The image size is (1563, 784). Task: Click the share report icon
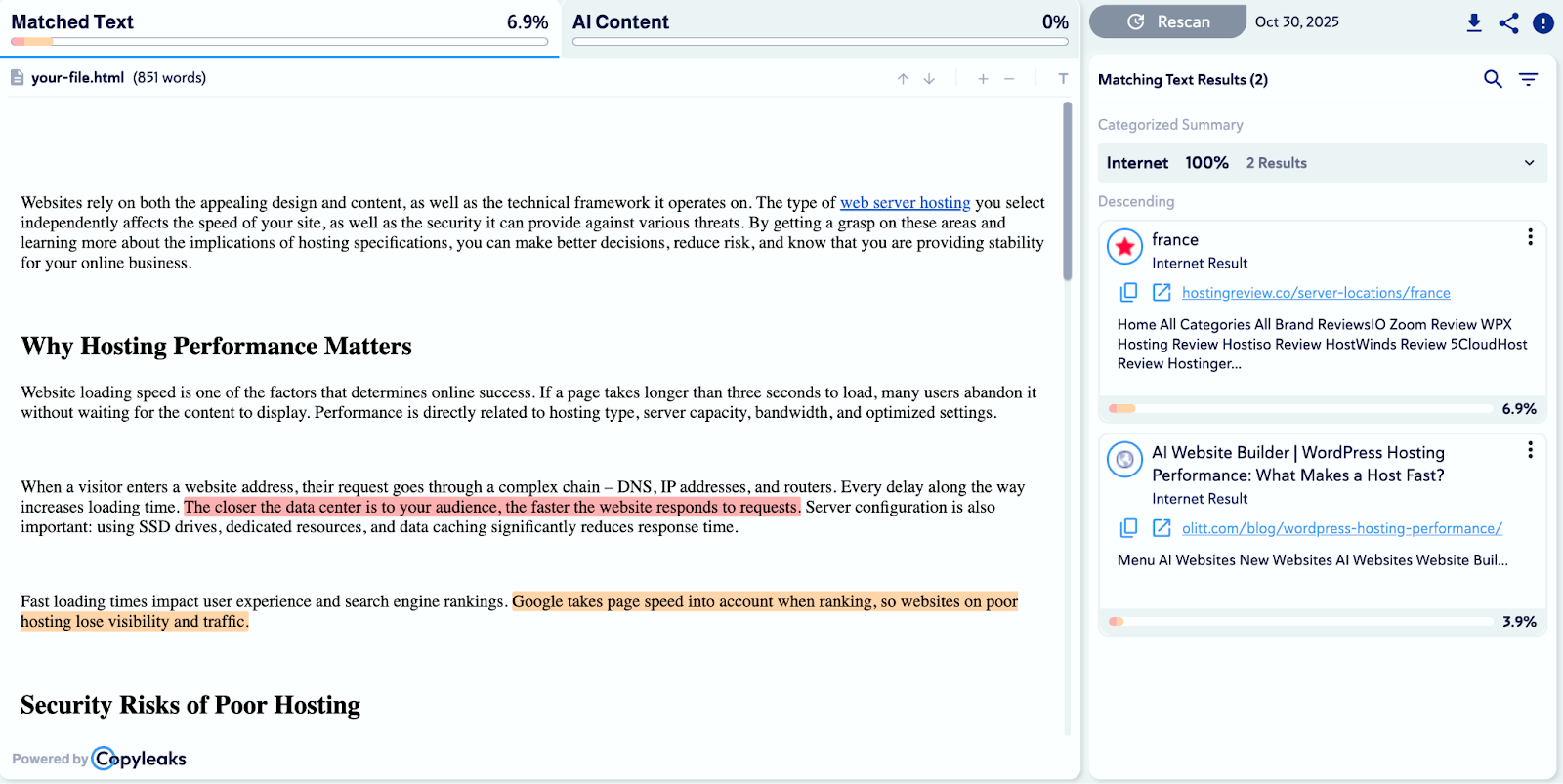pos(1508,22)
